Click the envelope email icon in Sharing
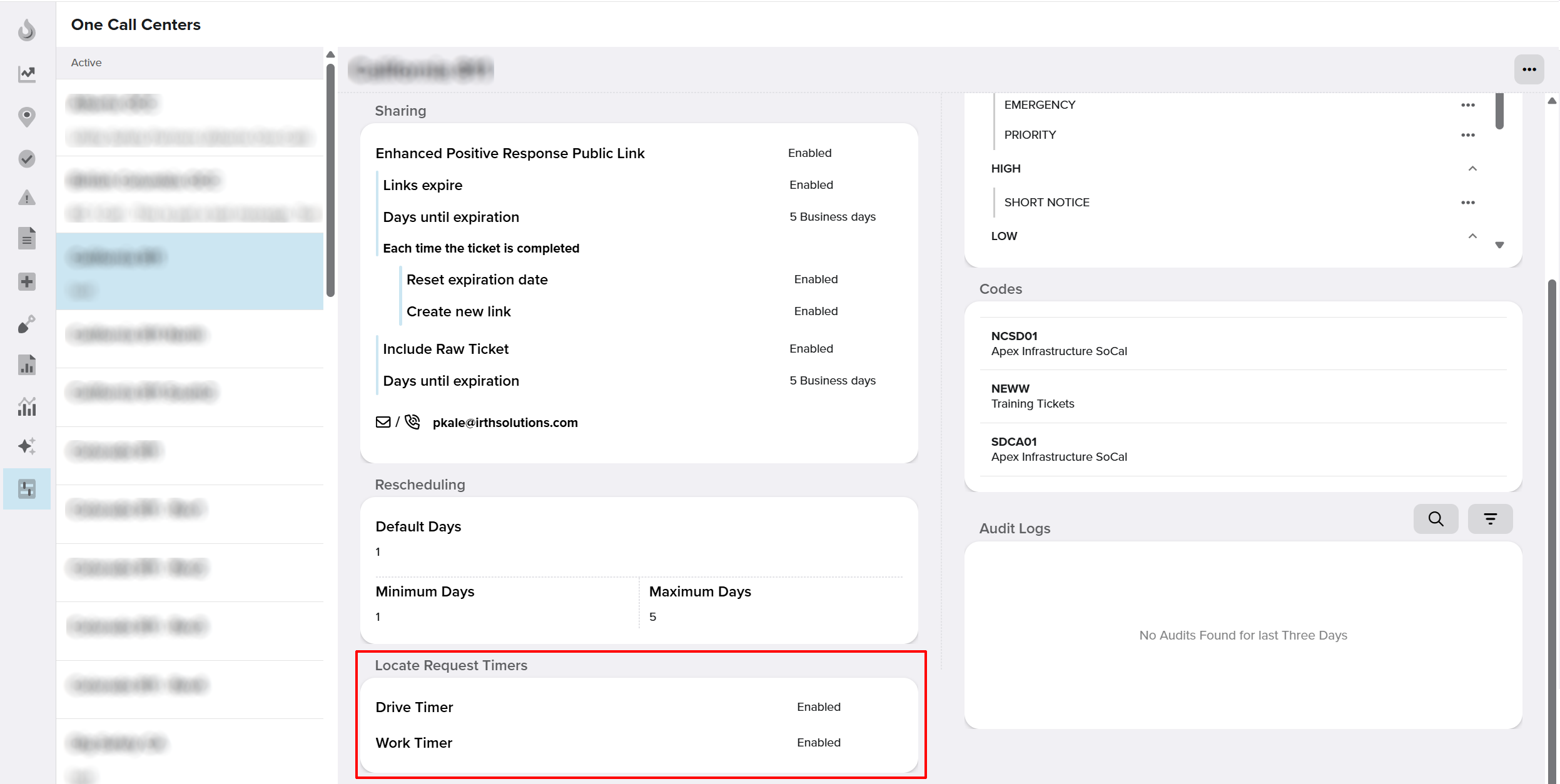This screenshot has width=1560, height=784. (x=383, y=422)
